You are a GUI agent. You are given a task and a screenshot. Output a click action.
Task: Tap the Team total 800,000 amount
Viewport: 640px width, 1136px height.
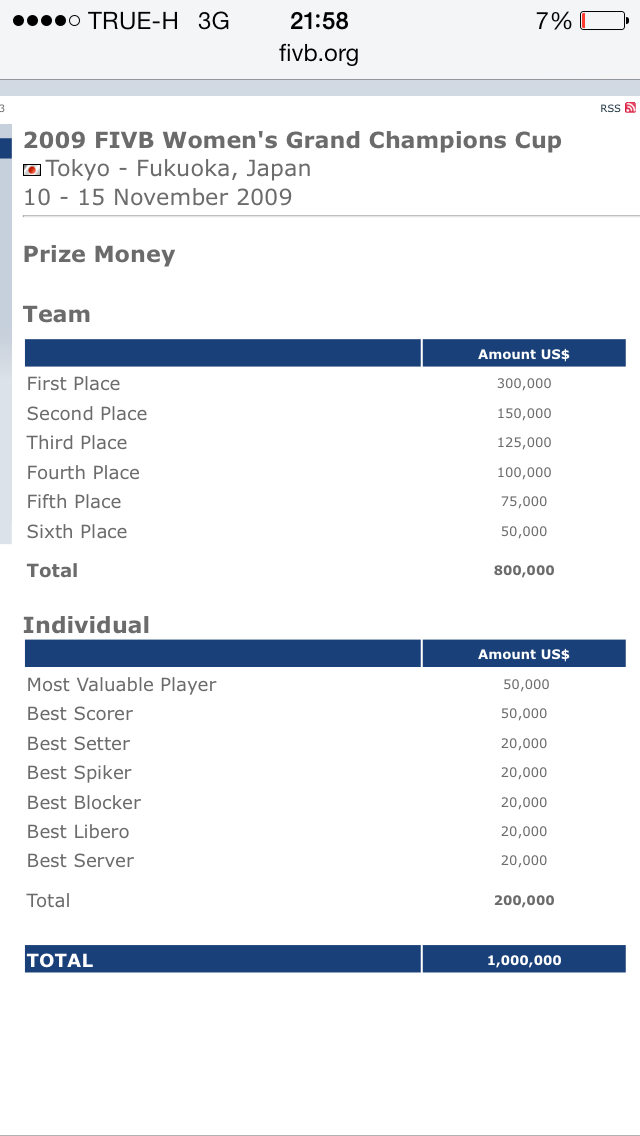pyautogui.click(x=524, y=571)
